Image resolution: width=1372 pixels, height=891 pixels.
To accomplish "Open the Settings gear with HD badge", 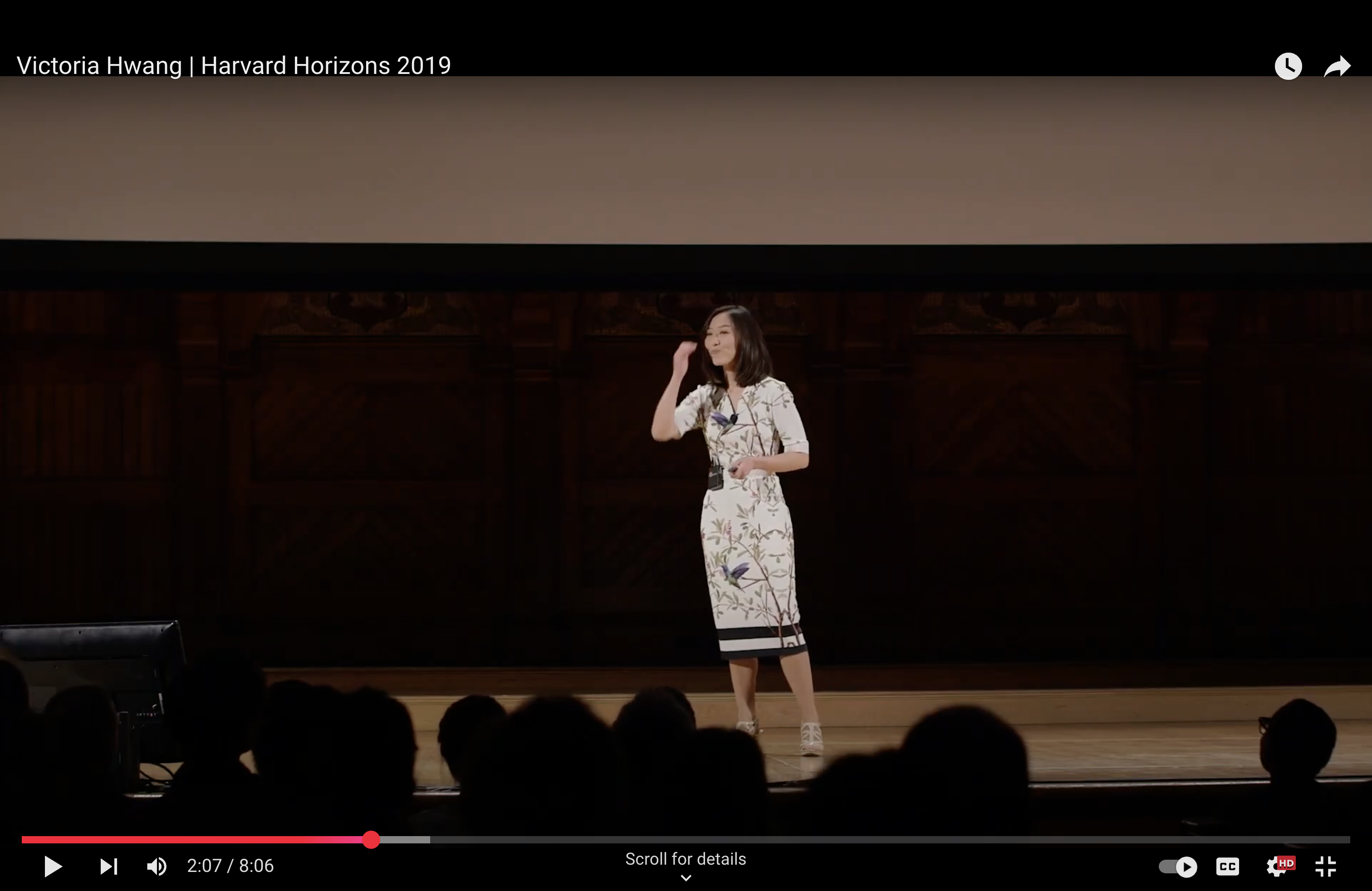I will 1278,866.
